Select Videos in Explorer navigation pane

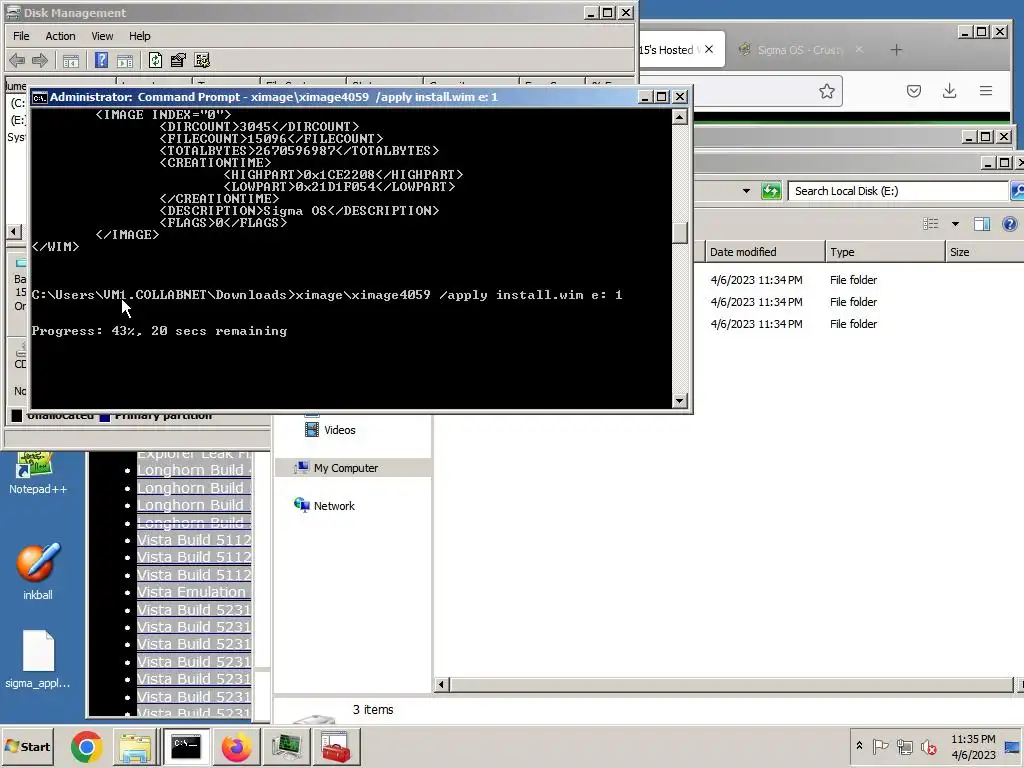pyautogui.click(x=330, y=430)
